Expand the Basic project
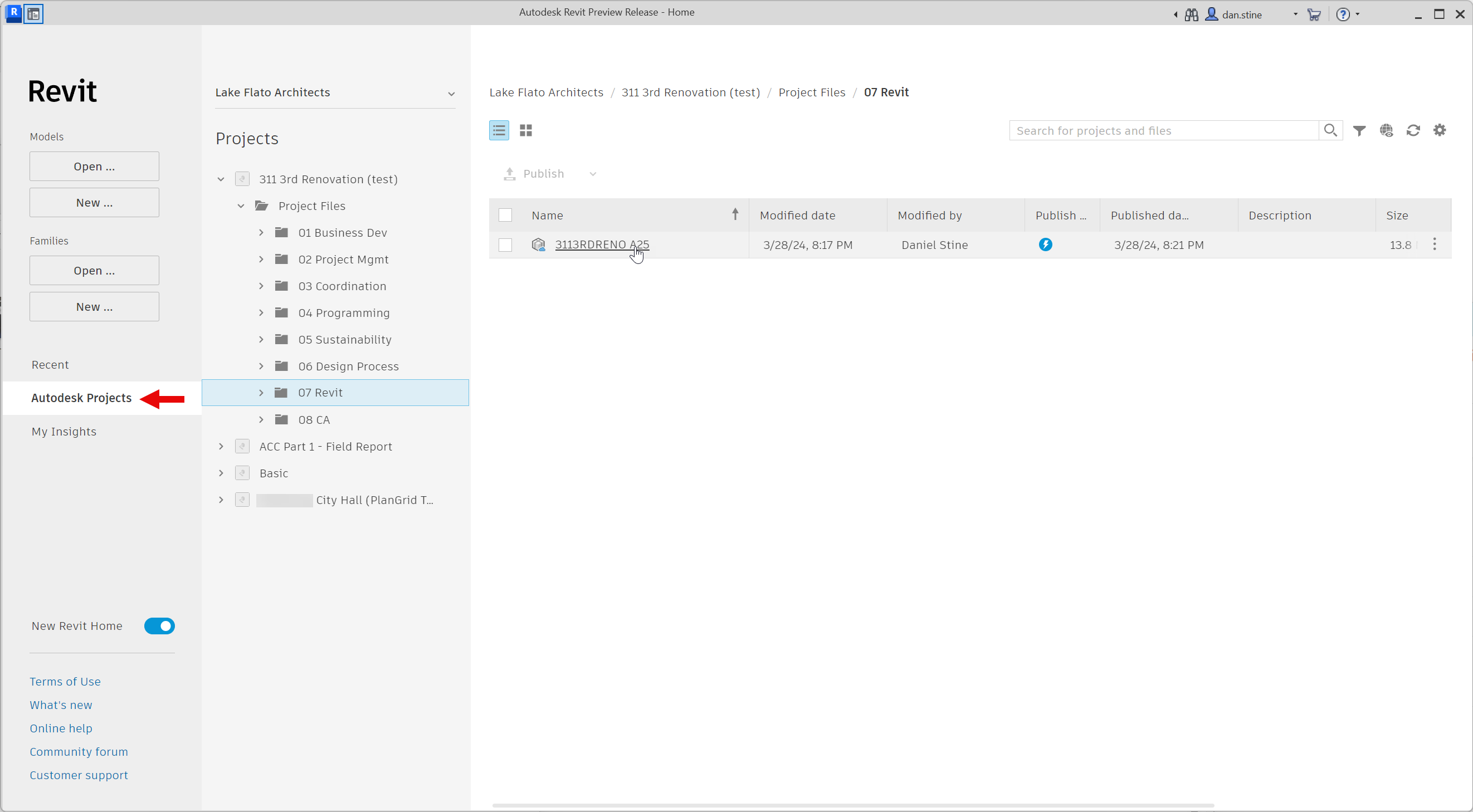This screenshot has width=1473, height=812. (x=221, y=473)
